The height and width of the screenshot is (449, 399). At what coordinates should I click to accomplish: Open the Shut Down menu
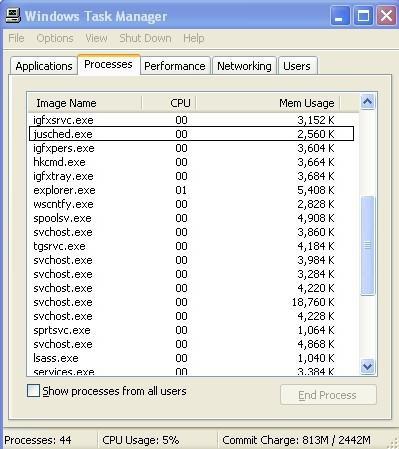click(145, 38)
